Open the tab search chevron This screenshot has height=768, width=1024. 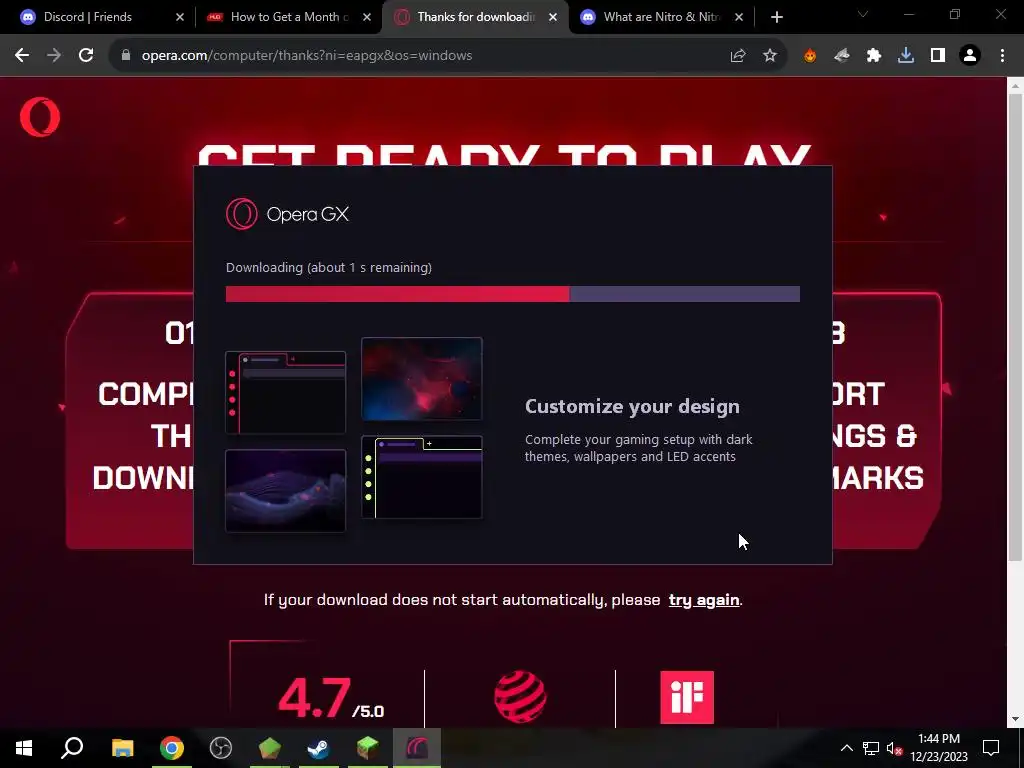[863, 14]
